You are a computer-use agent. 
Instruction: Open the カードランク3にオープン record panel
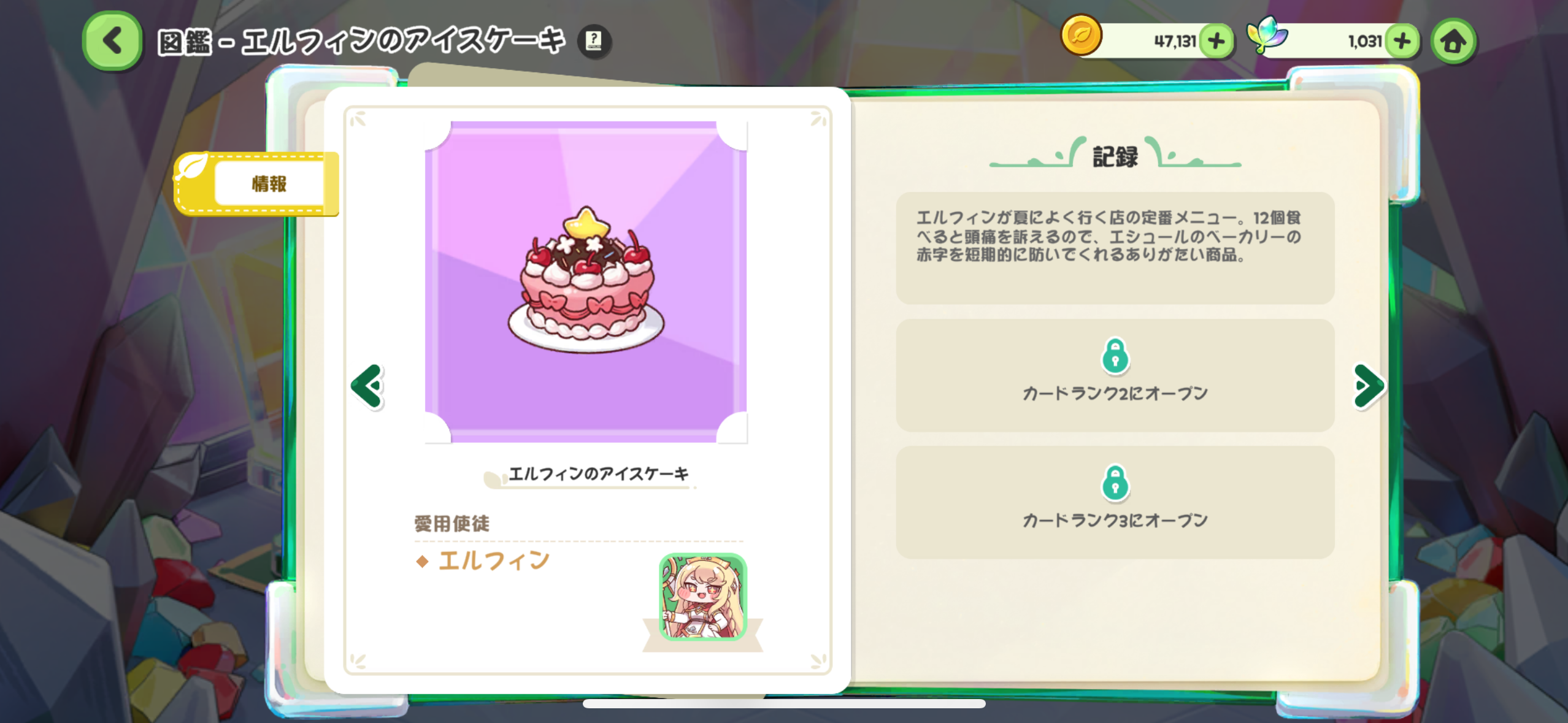click(1115, 502)
